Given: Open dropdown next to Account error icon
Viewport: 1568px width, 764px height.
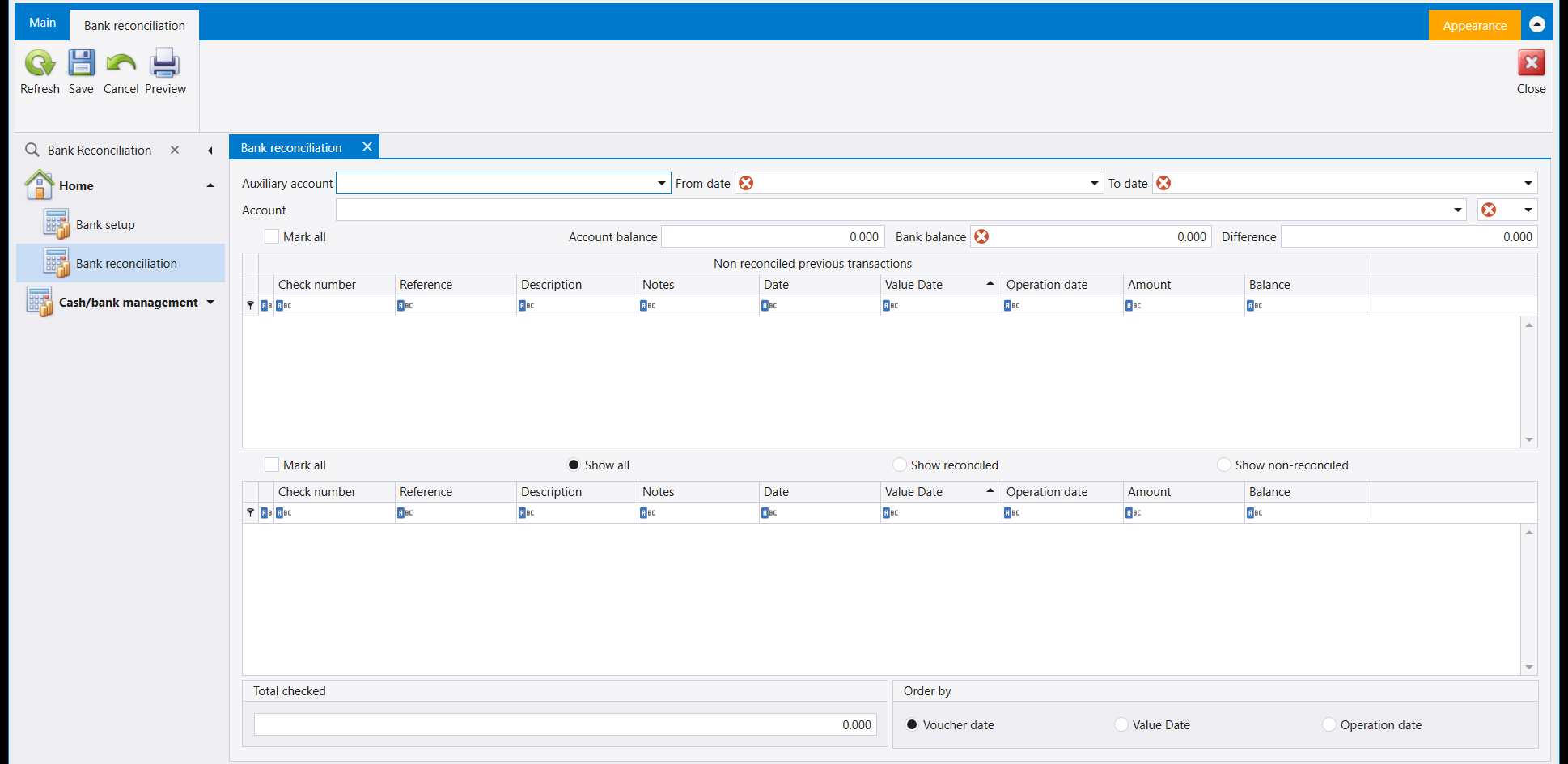Looking at the screenshot, I should point(1528,210).
